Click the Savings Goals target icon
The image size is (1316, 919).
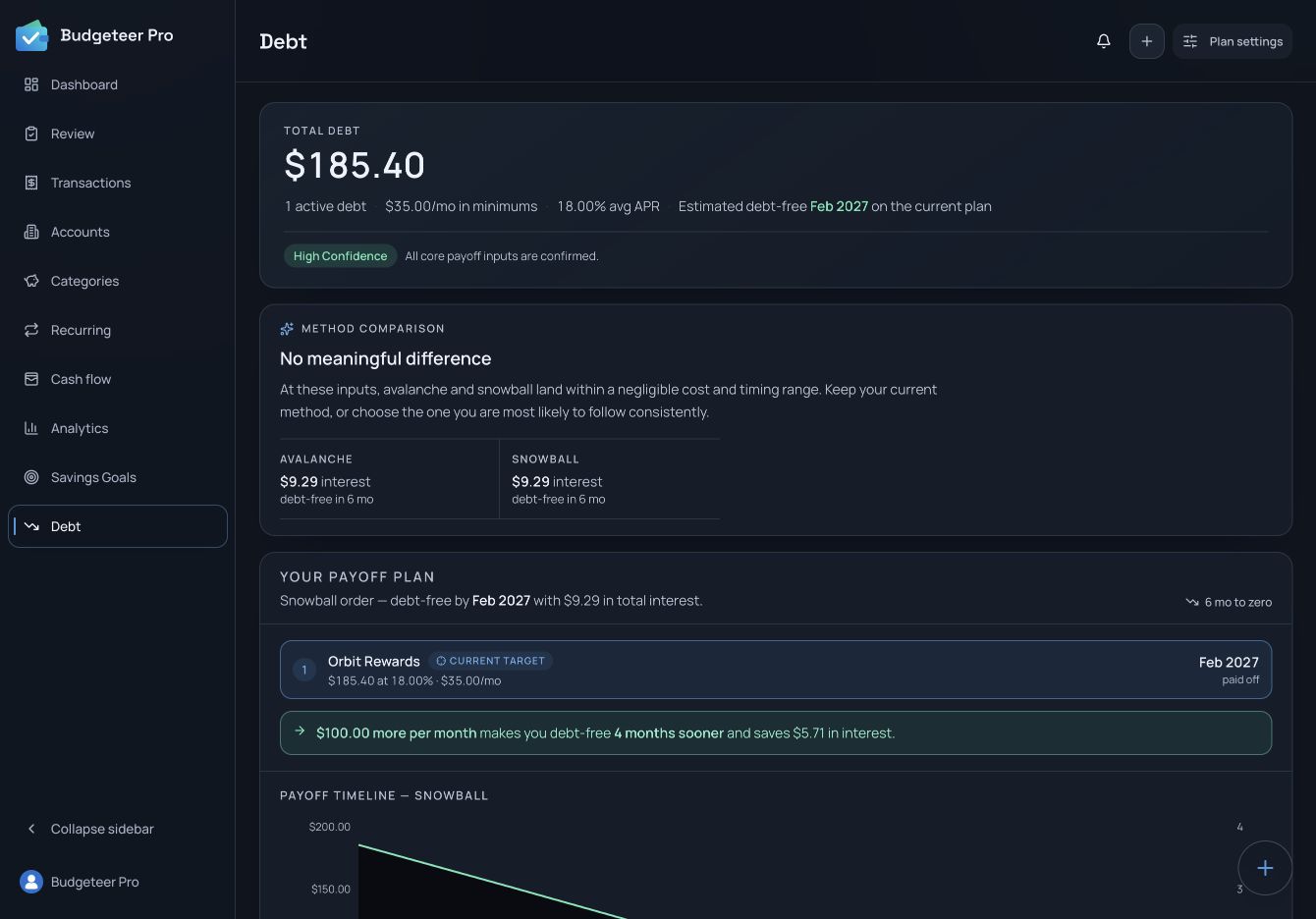click(31, 477)
